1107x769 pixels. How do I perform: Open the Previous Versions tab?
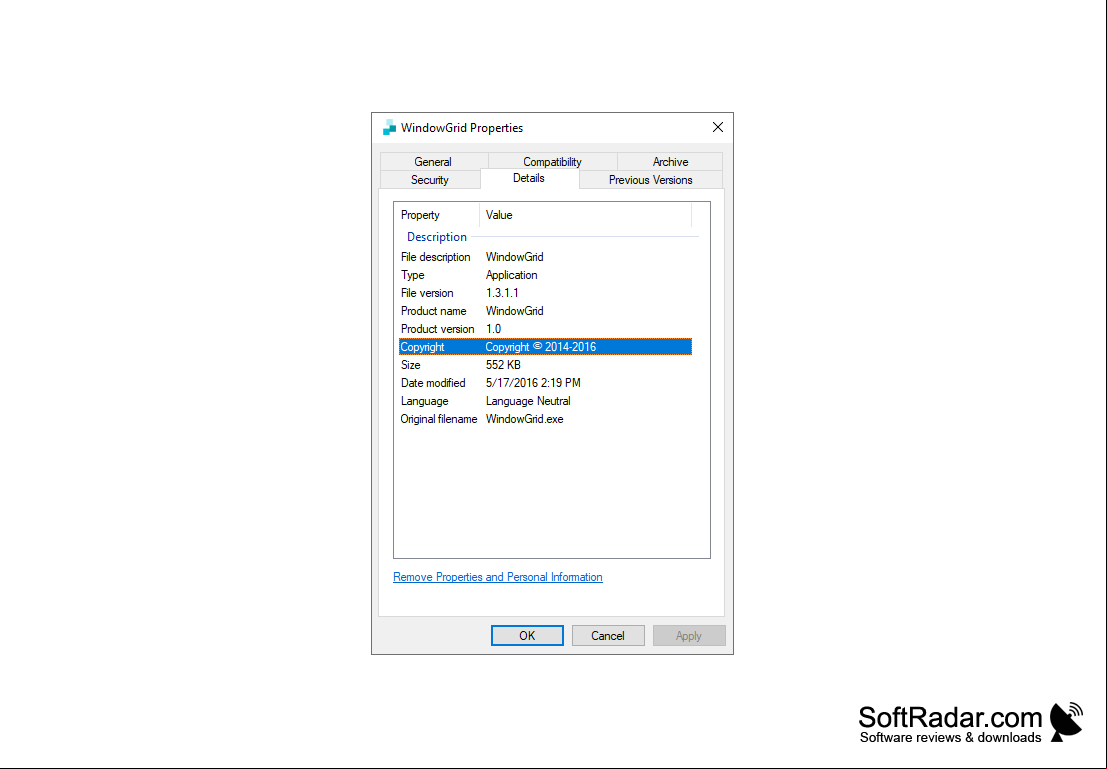[650, 180]
